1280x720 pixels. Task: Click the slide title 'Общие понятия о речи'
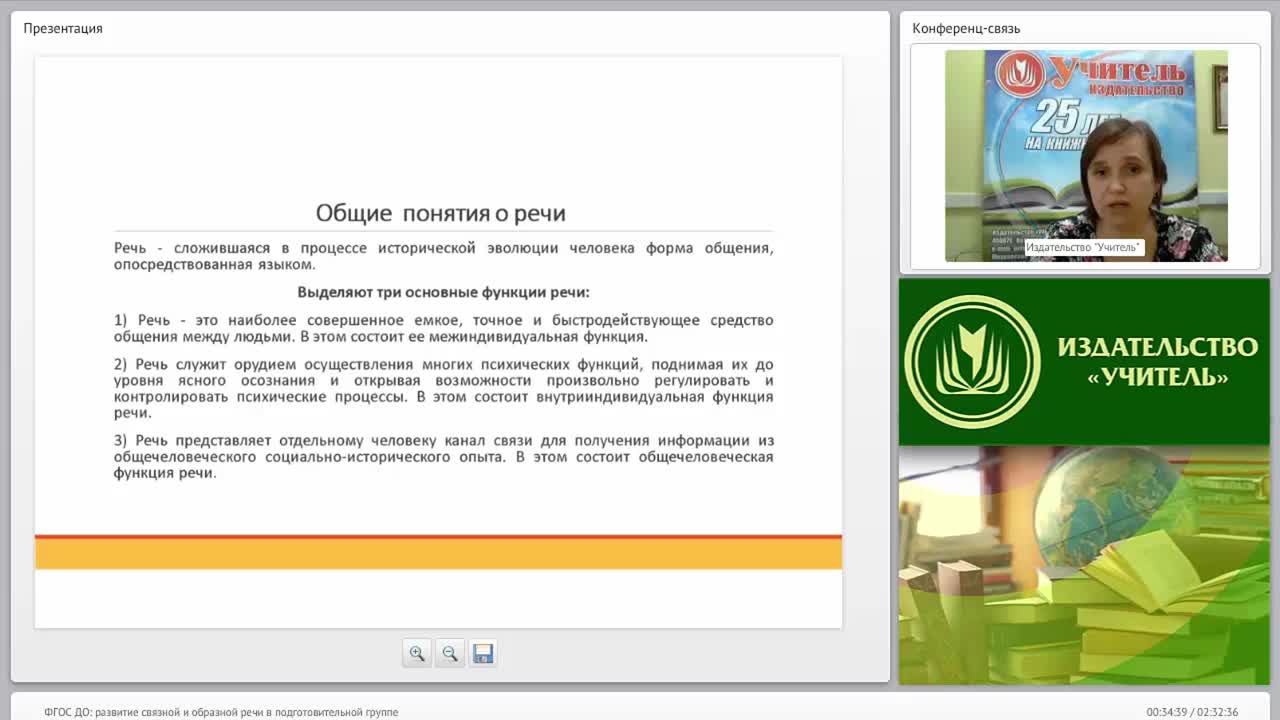click(x=441, y=213)
